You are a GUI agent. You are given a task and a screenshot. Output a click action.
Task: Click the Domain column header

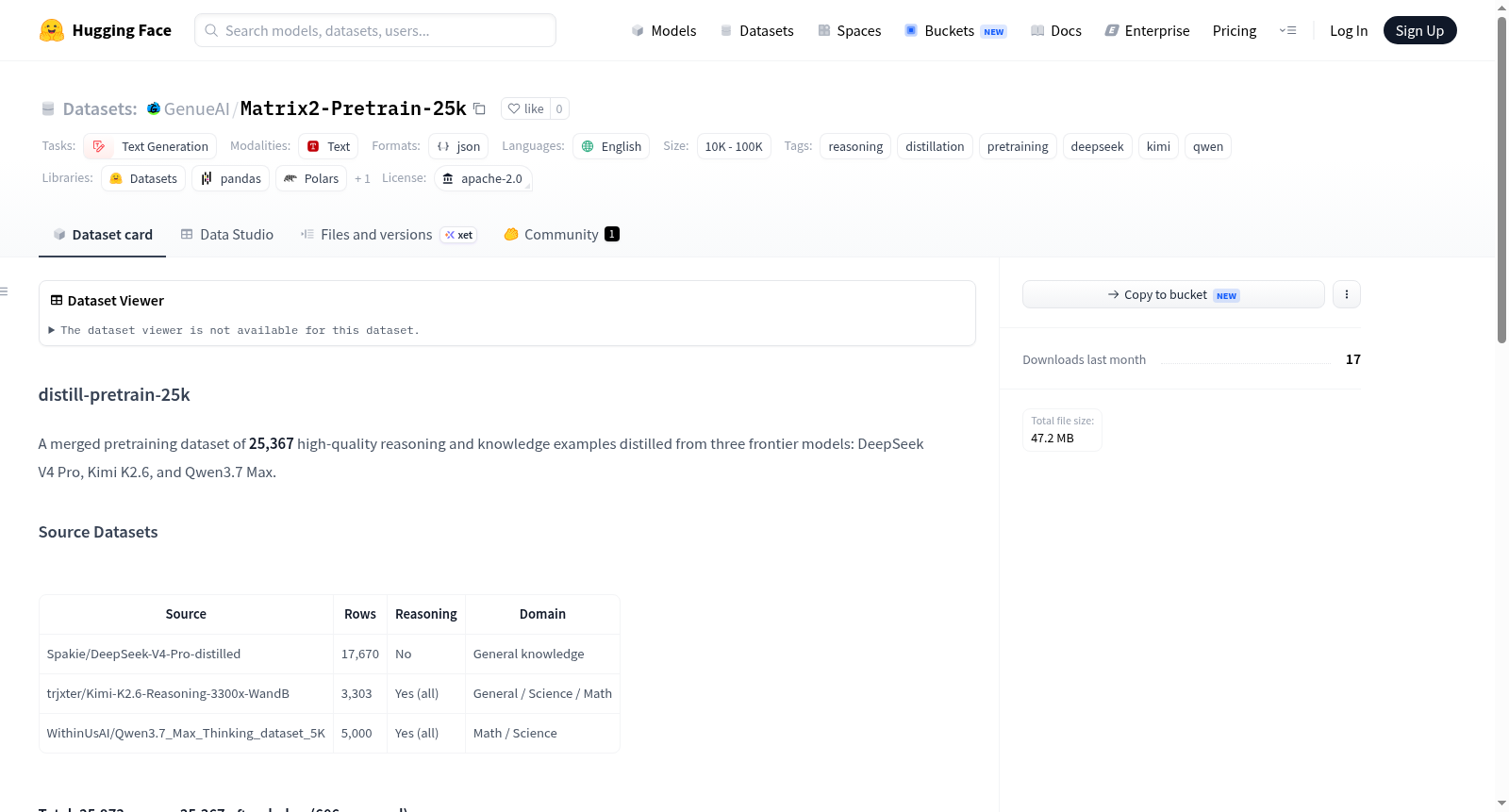[542, 614]
